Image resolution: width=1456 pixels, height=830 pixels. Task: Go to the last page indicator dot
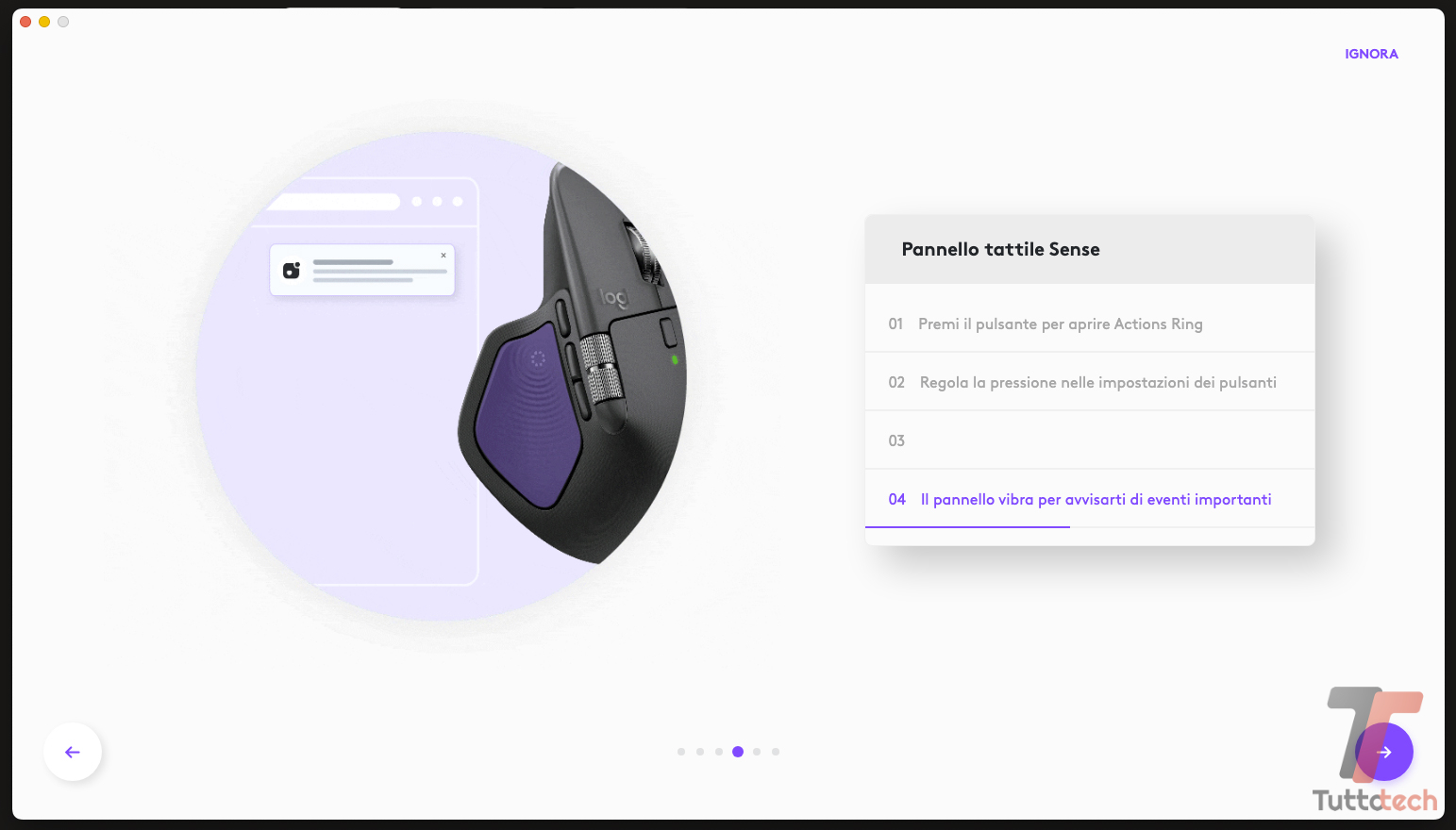pyautogui.click(x=776, y=752)
